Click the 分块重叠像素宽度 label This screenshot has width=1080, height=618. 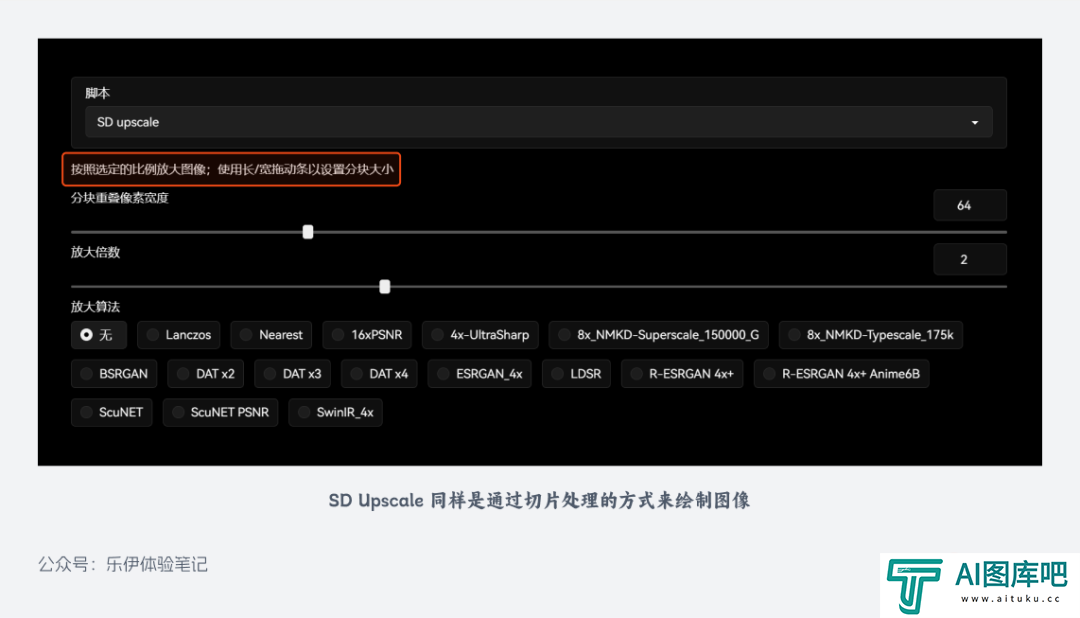[x=120, y=198]
